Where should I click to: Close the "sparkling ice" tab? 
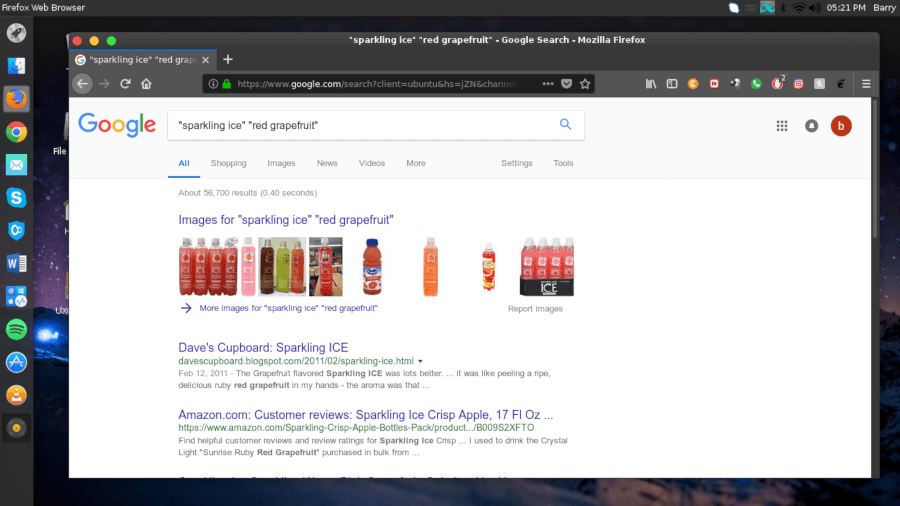205,60
